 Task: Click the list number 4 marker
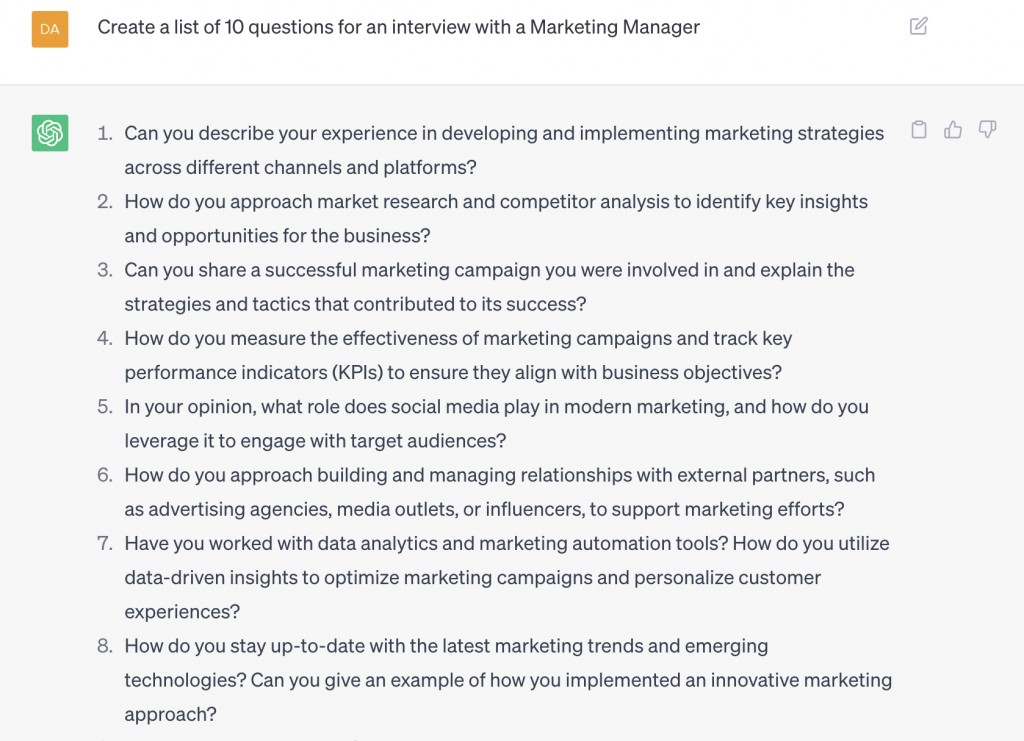[x=104, y=338]
